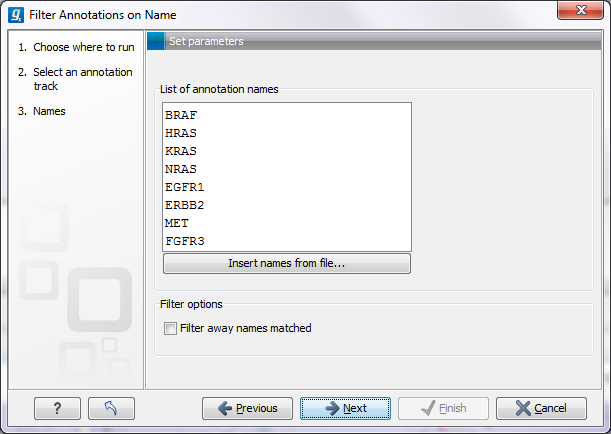Image resolution: width=611 pixels, height=434 pixels.
Task: Close the Filter Annotations dialog
Action: [581, 10]
